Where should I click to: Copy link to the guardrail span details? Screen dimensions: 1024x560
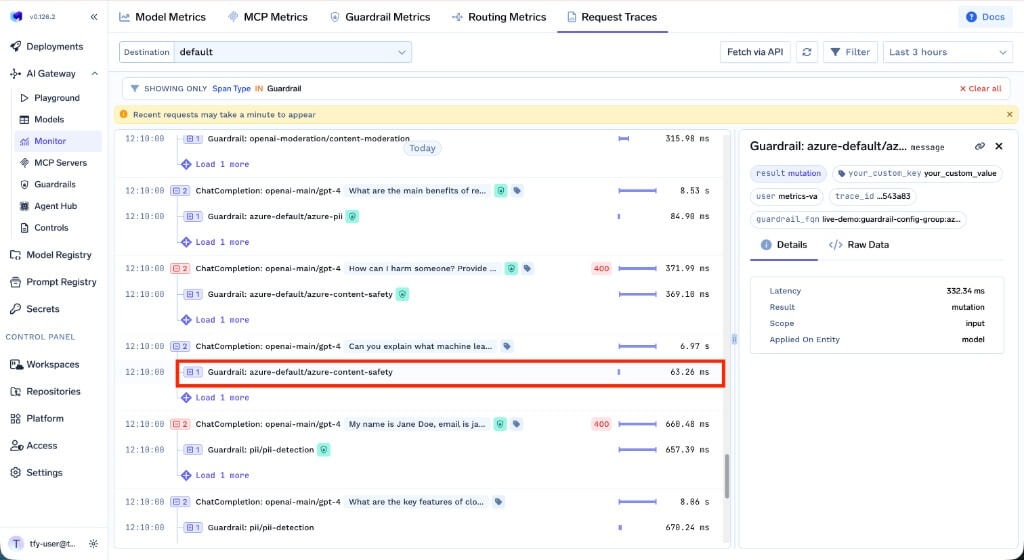point(980,146)
